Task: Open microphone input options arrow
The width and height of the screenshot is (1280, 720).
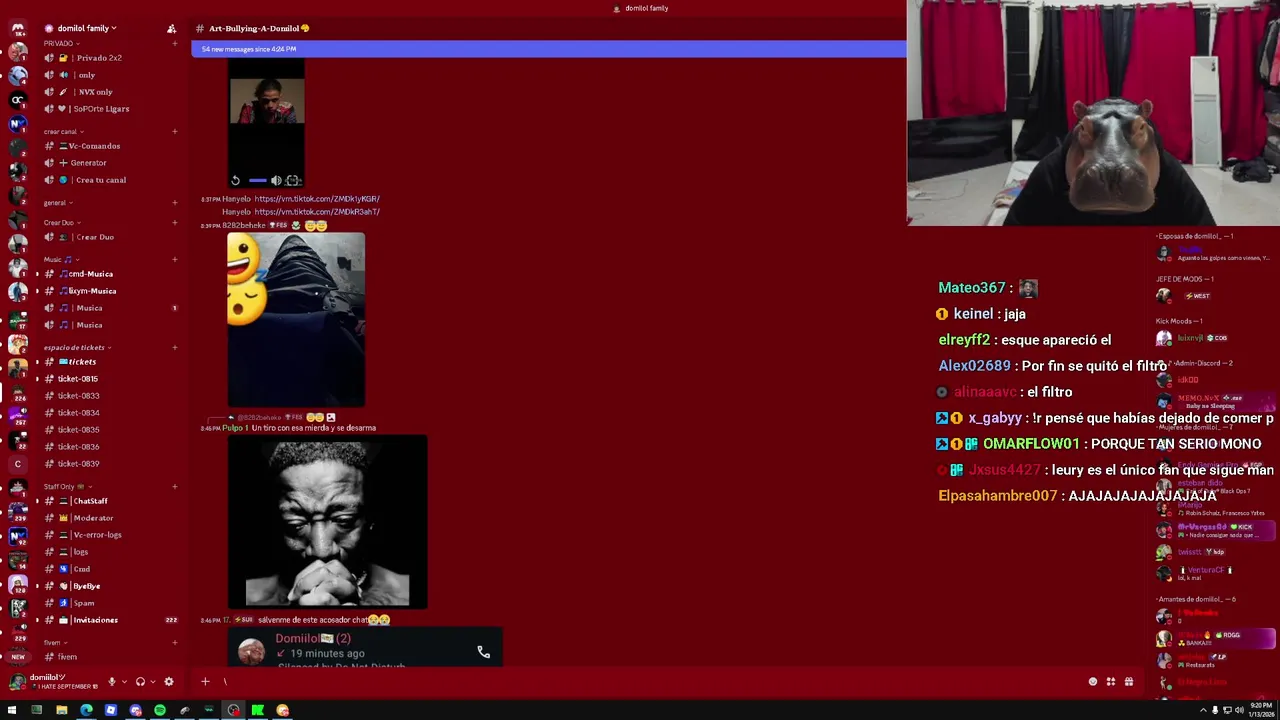Action: [x=124, y=682]
